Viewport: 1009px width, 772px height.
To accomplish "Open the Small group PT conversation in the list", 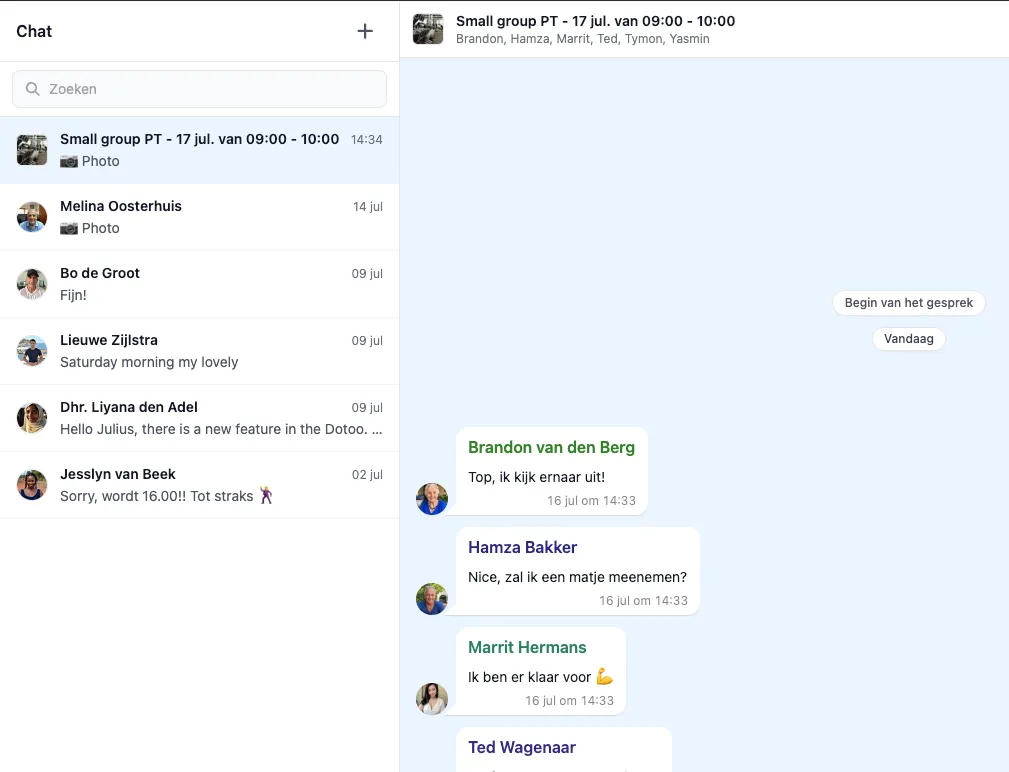I will [x=199, y=150].
